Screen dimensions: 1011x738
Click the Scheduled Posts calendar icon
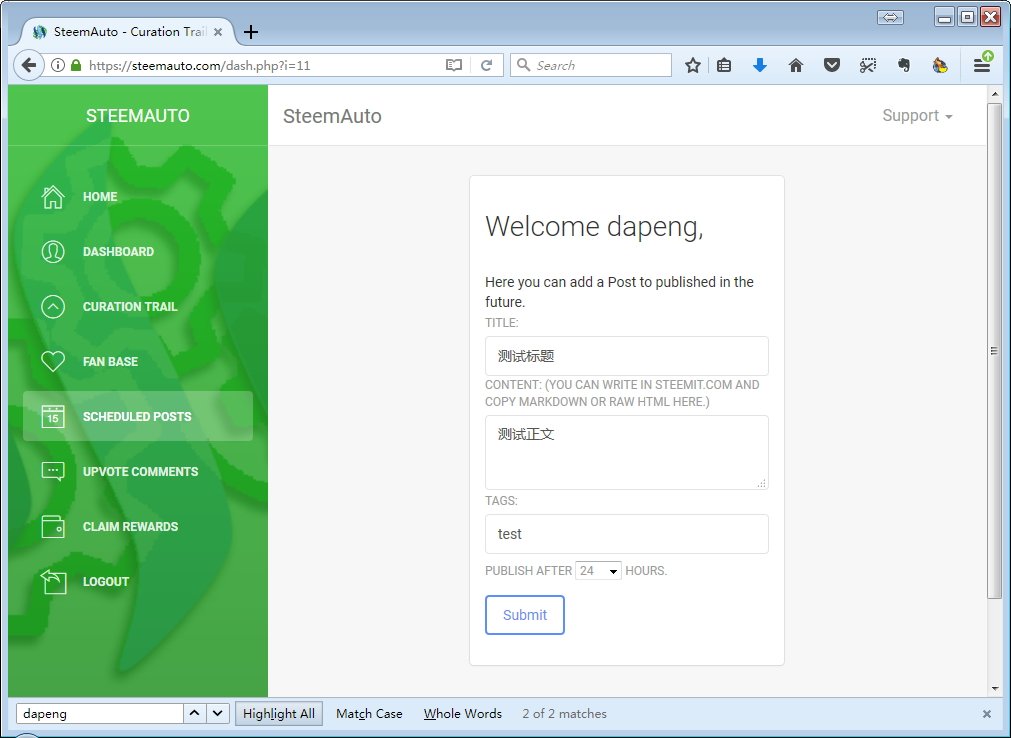pos(53,416)
